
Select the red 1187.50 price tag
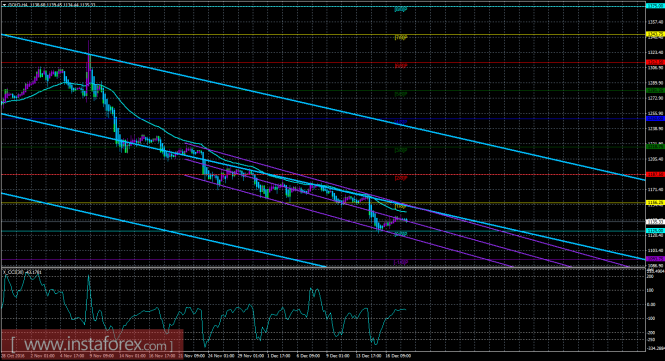pyautogui.click(x=655, y=174)
